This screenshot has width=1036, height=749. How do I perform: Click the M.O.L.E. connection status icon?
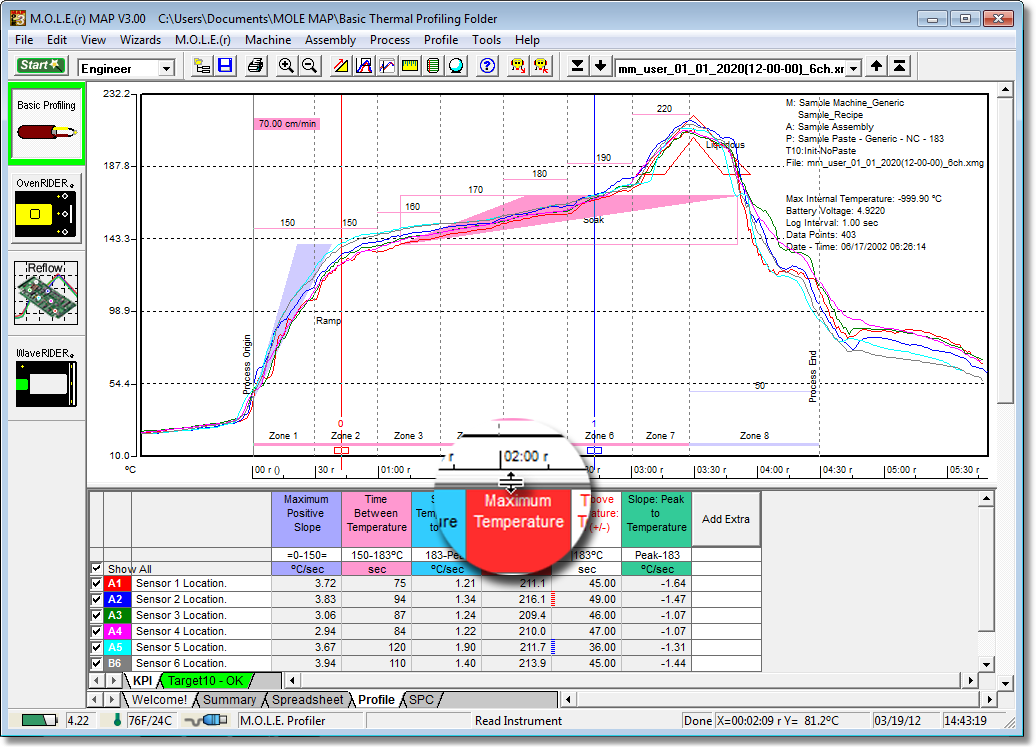[206, 720]
